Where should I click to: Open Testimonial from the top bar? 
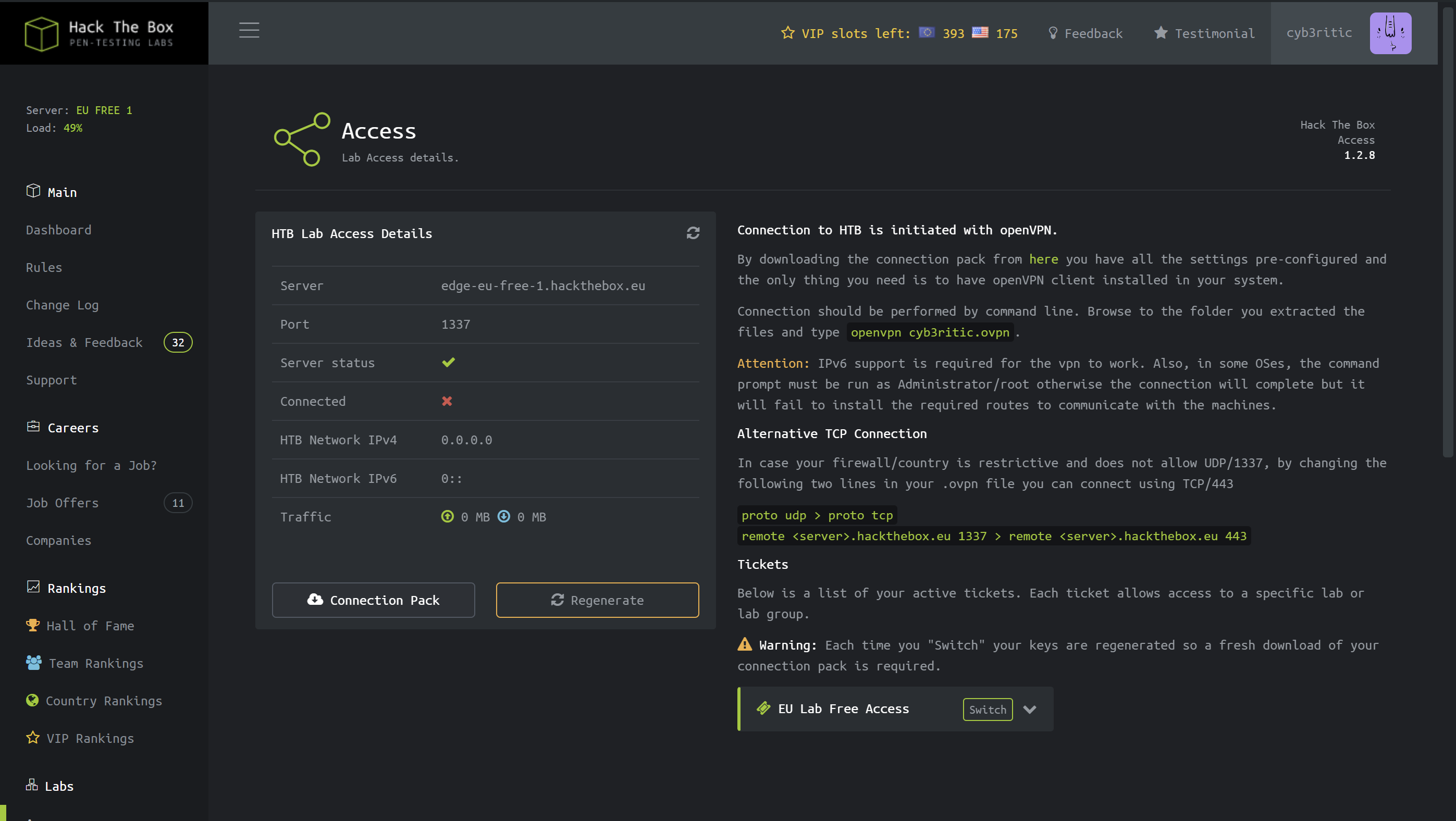pyautogui.click(x=1204, y=33)
